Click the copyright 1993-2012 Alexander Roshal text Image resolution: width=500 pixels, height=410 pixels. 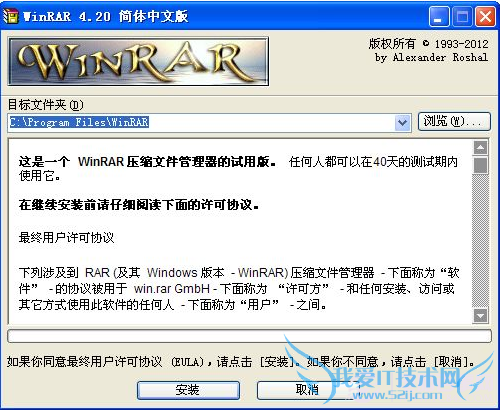[429, 50]
